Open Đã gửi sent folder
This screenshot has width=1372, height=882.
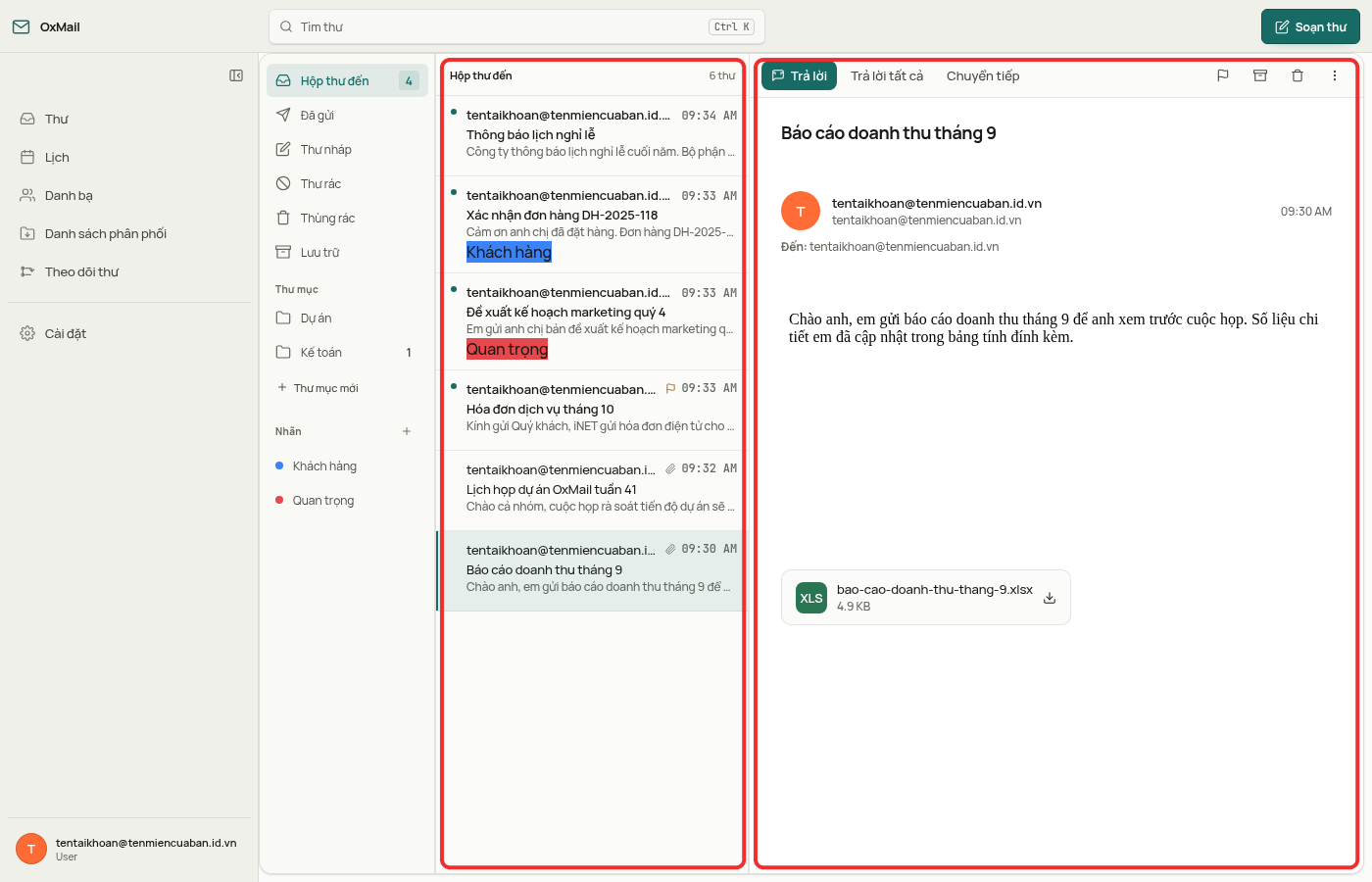[347, 115]
